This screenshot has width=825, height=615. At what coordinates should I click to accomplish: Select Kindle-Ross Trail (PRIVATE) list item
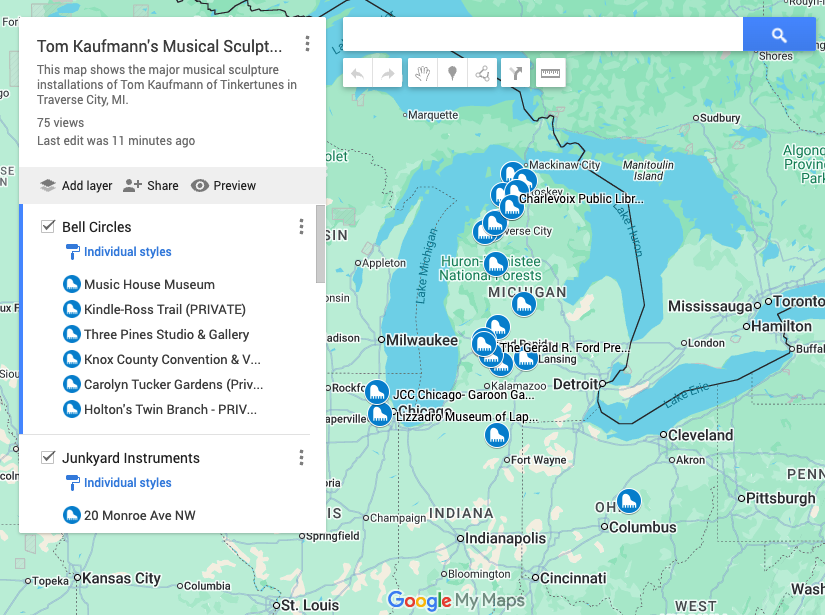165,309
